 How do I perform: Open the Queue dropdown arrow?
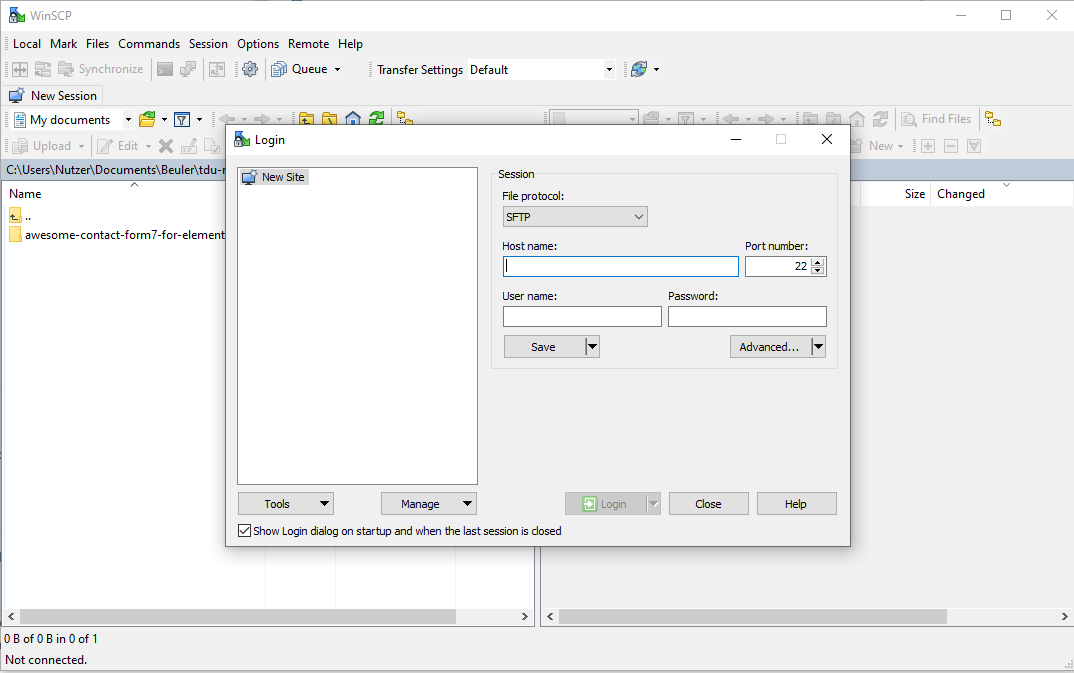[337, 69]
